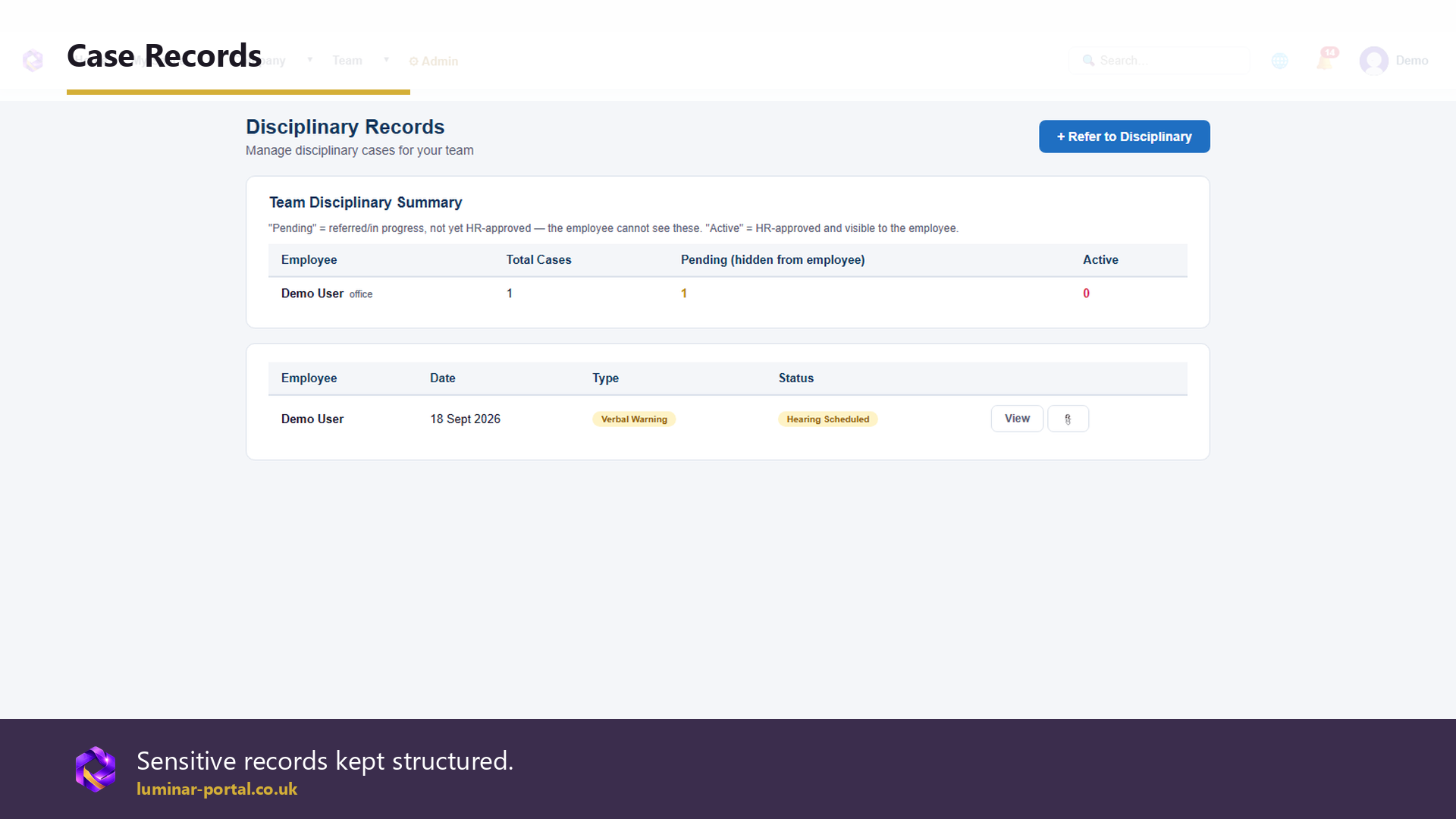The width and height of the screenshot is (1456, 819).
Task: Click the Active column header
Action: pos(1100,260)
